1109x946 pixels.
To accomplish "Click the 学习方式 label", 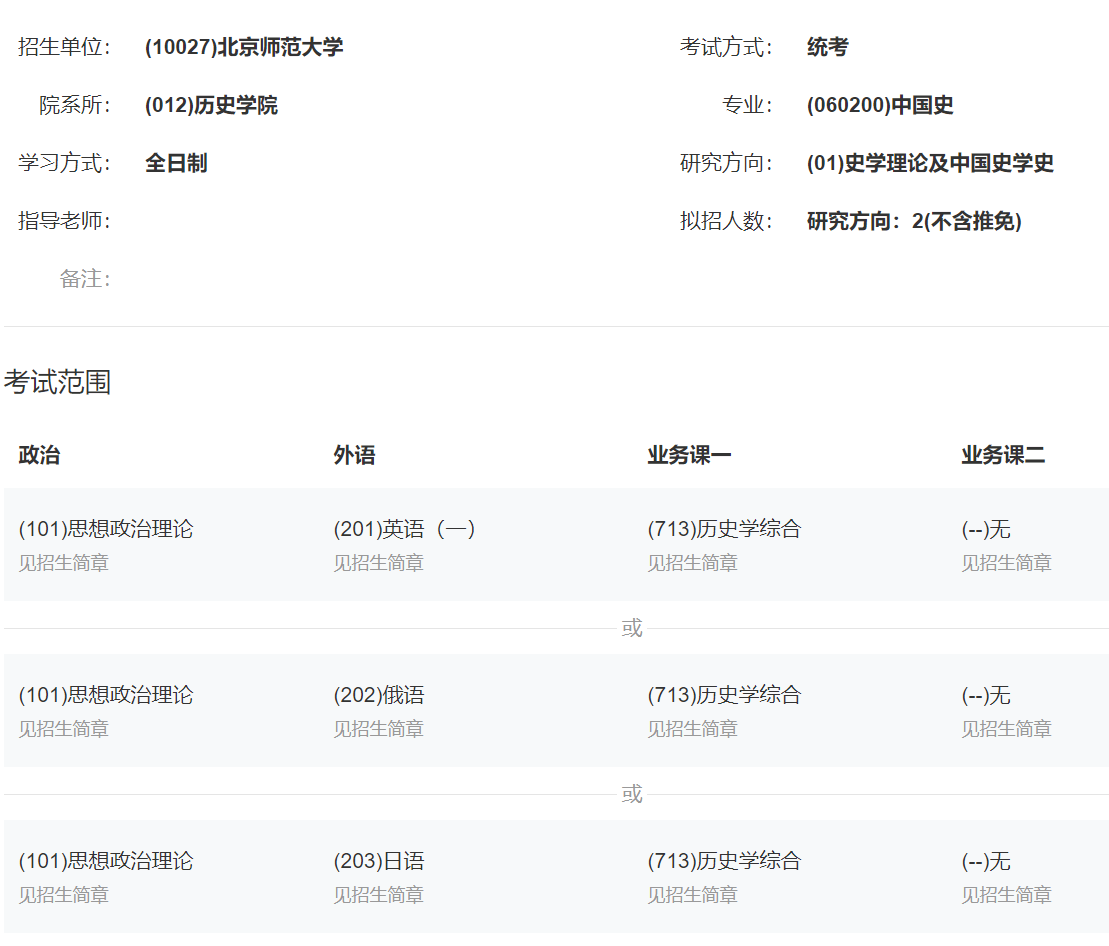I will [x=64, y=163].
